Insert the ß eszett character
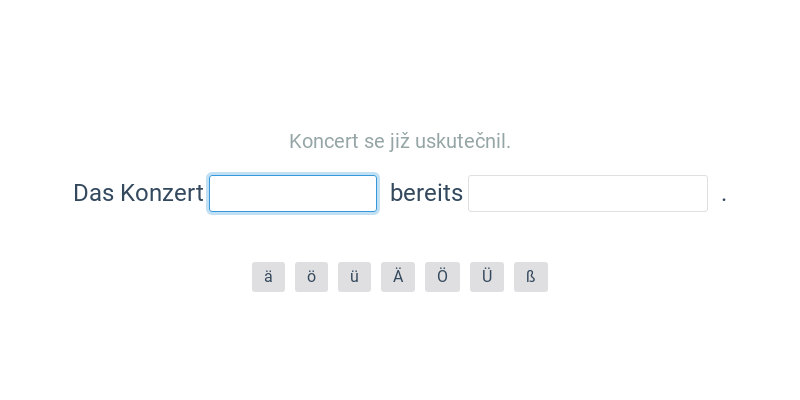The image size is (800, 400). [x=531, y=277]
